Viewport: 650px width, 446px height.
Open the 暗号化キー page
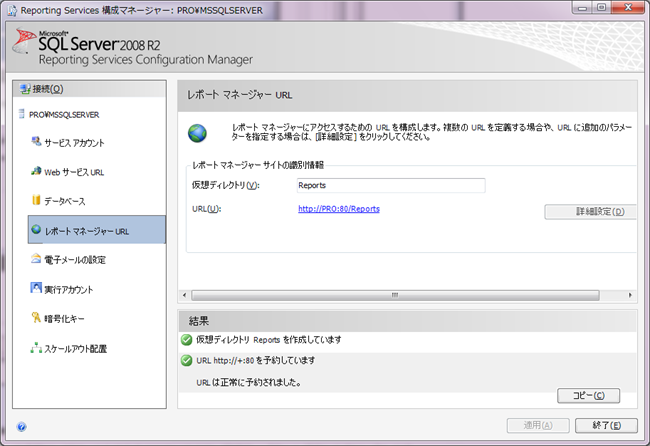(x=64, y=319)
